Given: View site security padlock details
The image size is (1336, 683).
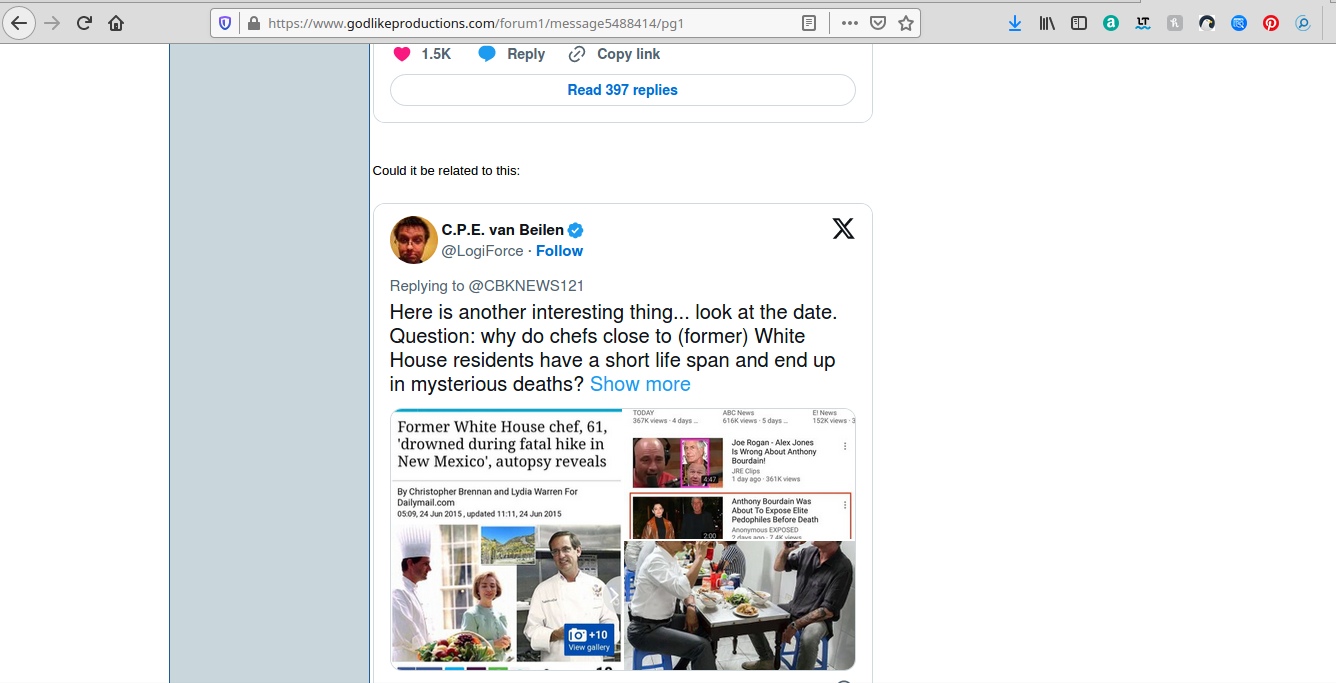Looking at the screenshot, I should pos(253,23).
